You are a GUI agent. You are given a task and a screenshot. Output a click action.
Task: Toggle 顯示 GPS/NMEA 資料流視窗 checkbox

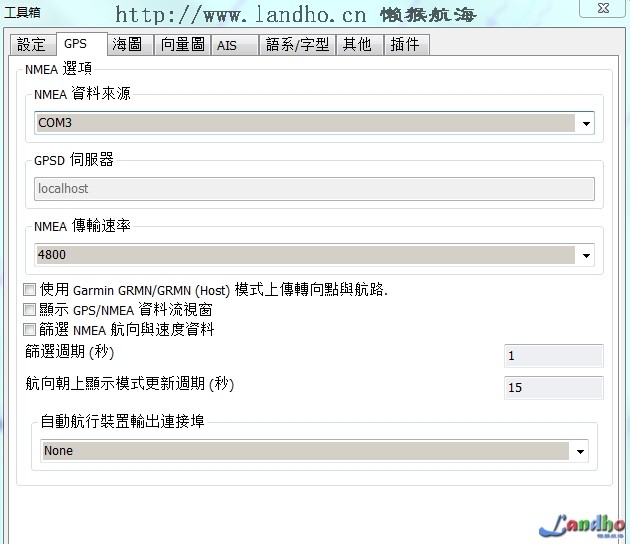(29, 309)
